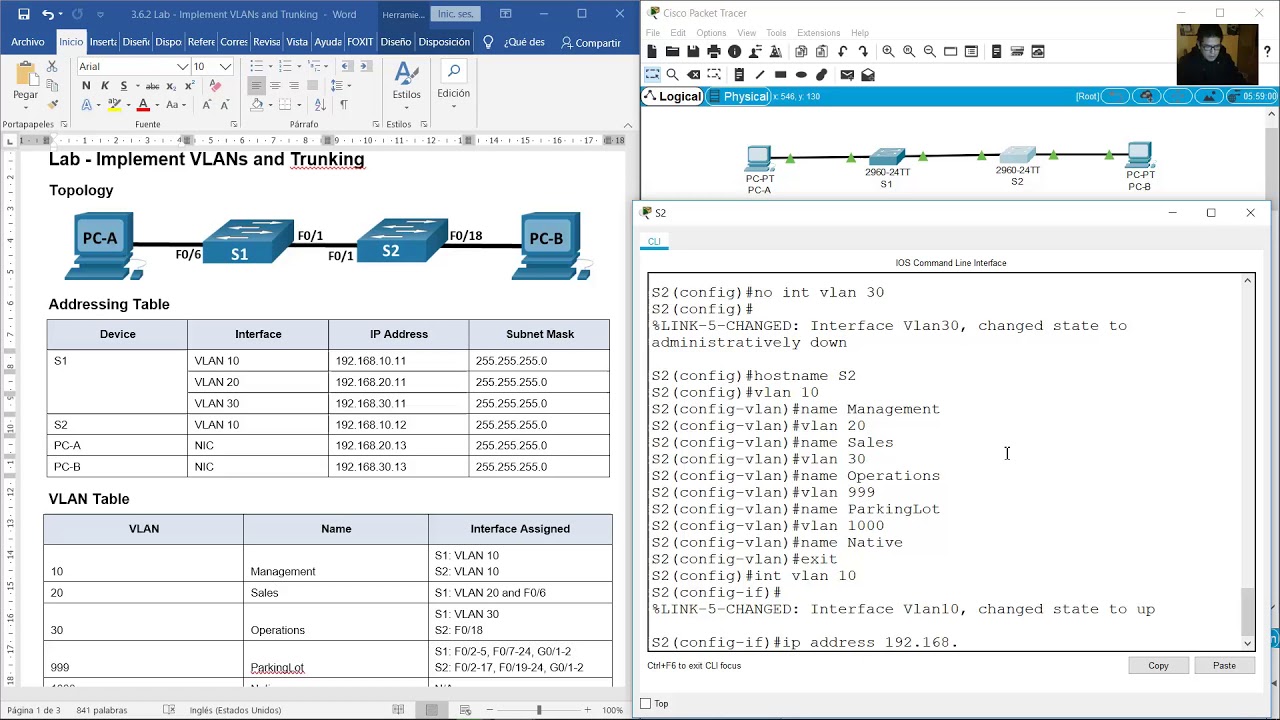
Task: Select the Delete tool in Packet Tracer
Action: click(694, 75)
